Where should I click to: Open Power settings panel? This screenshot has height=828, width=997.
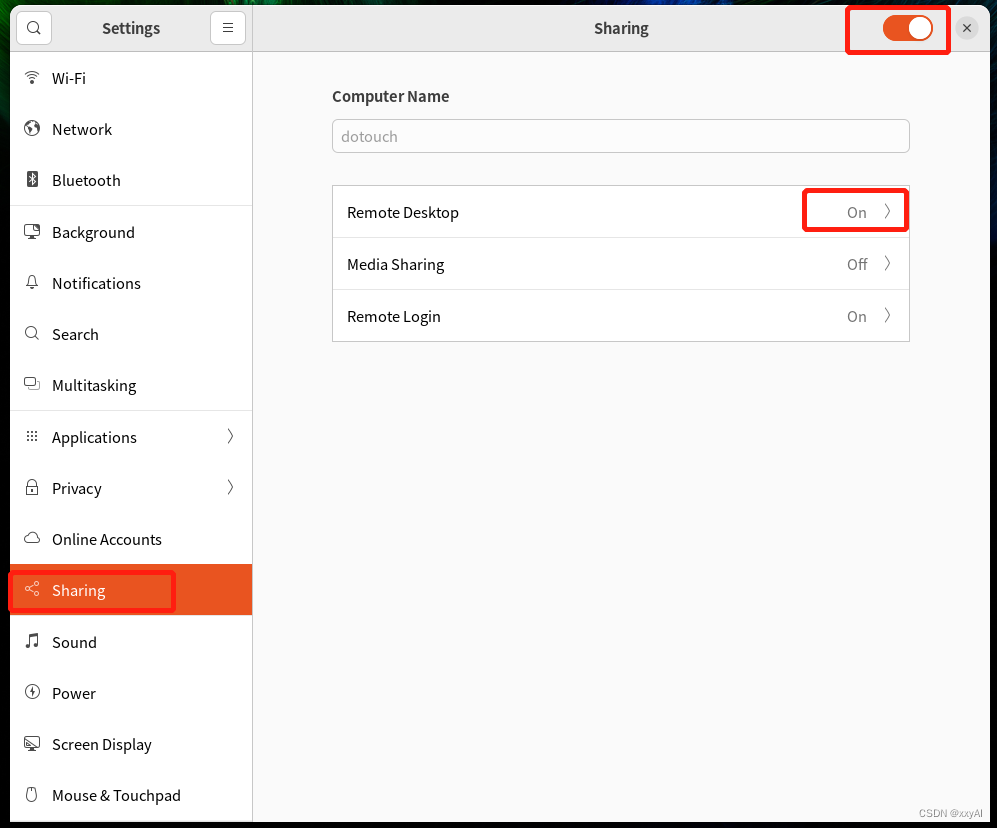tap(131, 693)
